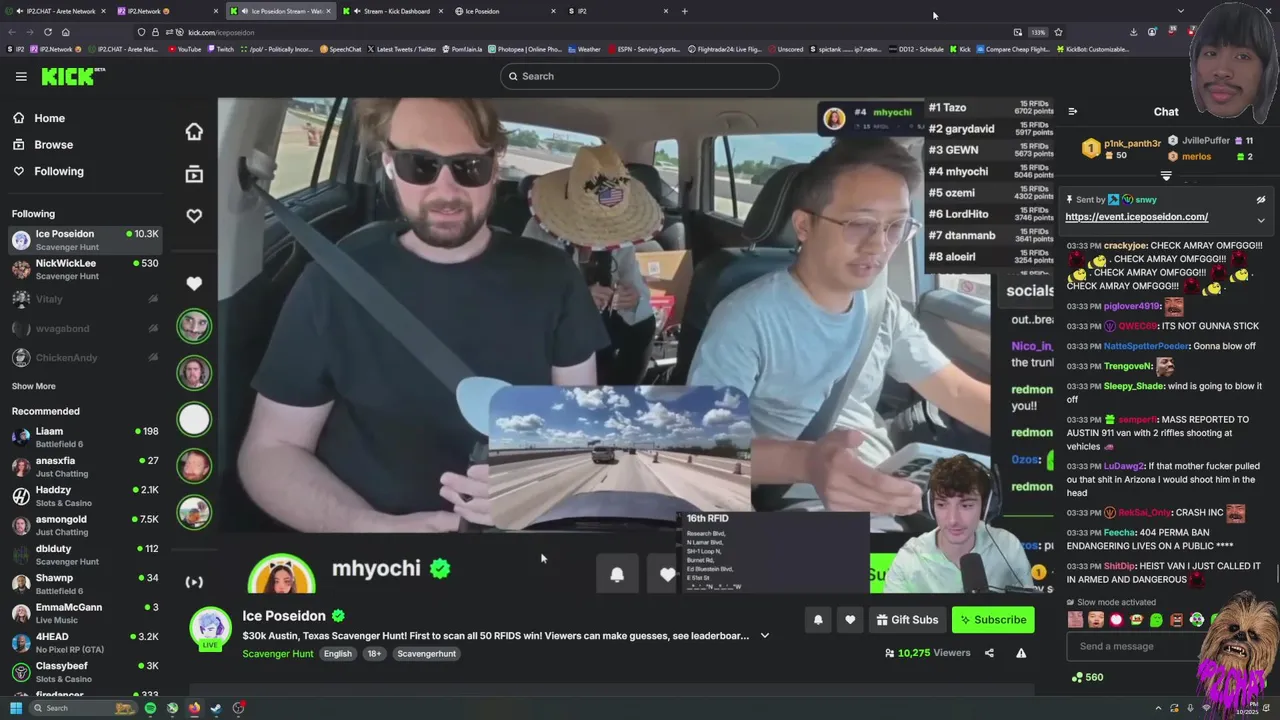Image resolution: width=1280 pixels, height=720 pixels.
Task: Hide the pinned message eye icon
Action: [1261, 200]
